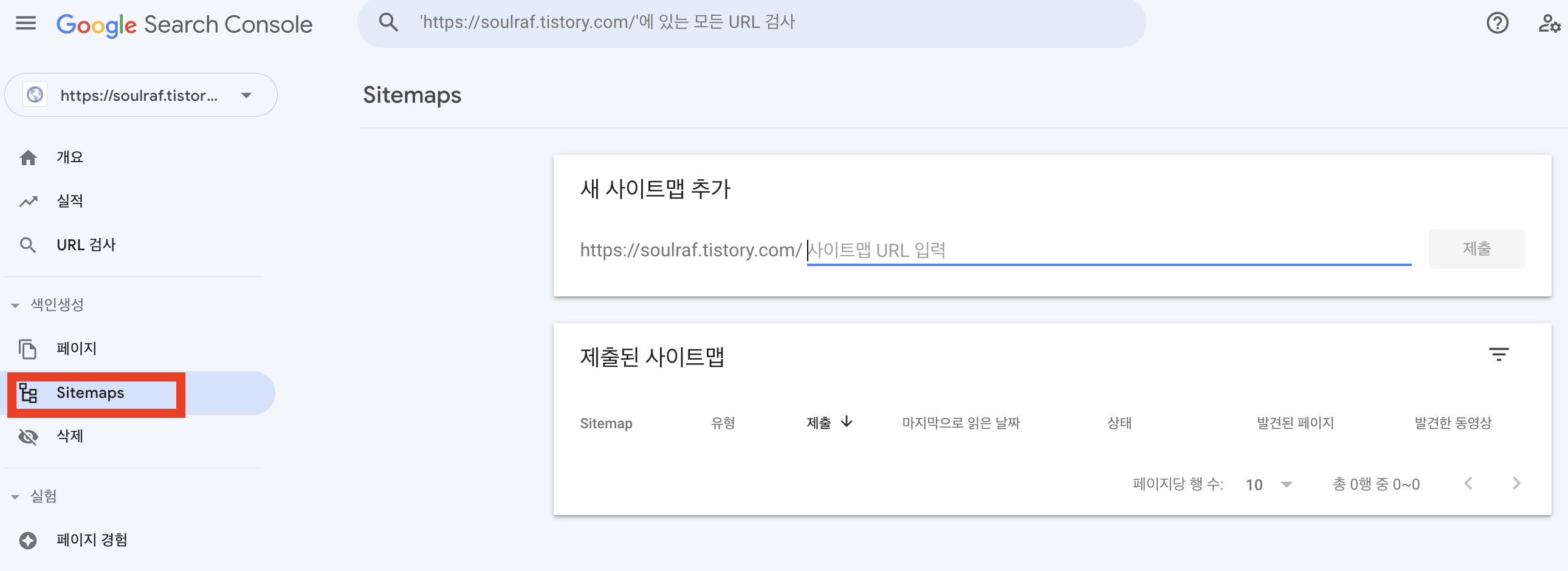Image resolution: width=1568 pixels, height=571 pixels.
Task: Click the 페이지당 행 수 label
Action: coord(1177,484)
